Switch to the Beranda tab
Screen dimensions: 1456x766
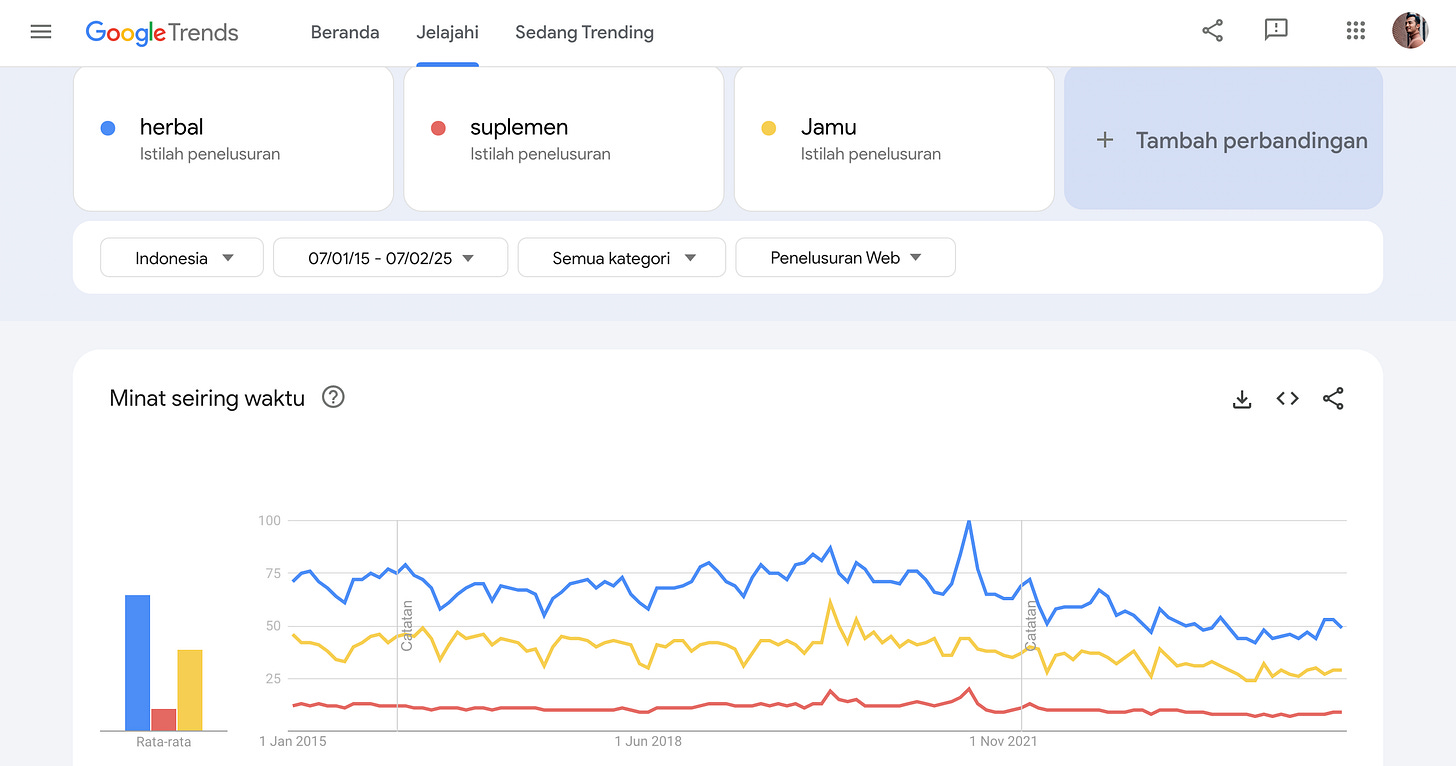point(345,32)
